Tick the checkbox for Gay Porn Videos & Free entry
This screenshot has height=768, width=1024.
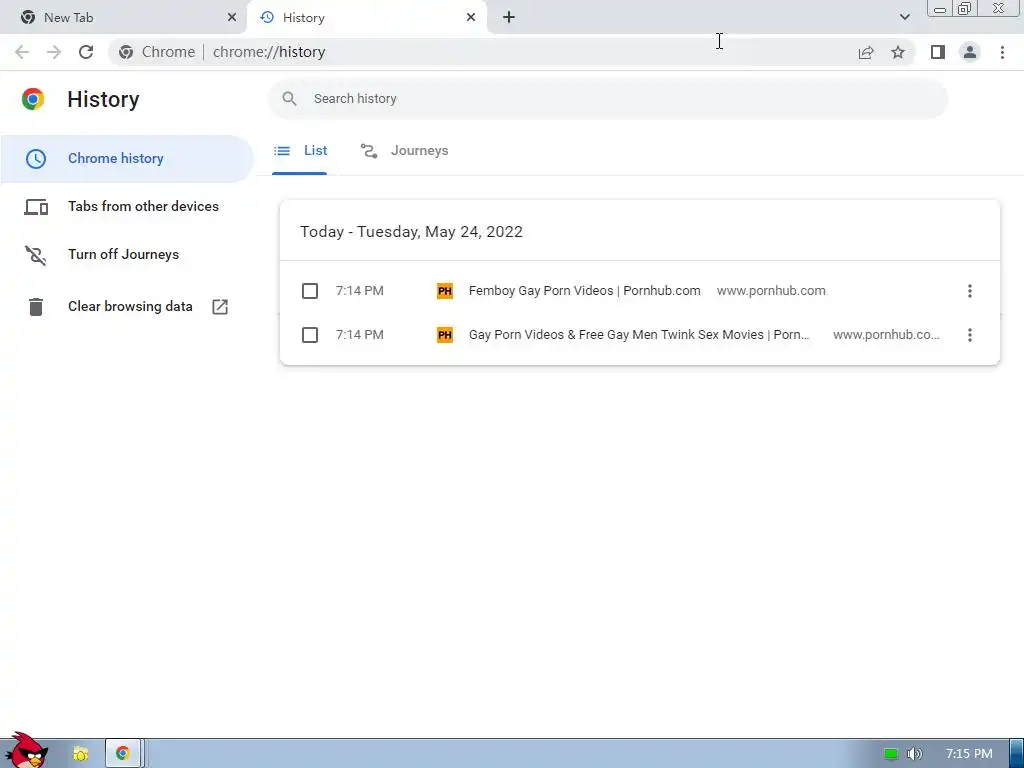point(310,335)
